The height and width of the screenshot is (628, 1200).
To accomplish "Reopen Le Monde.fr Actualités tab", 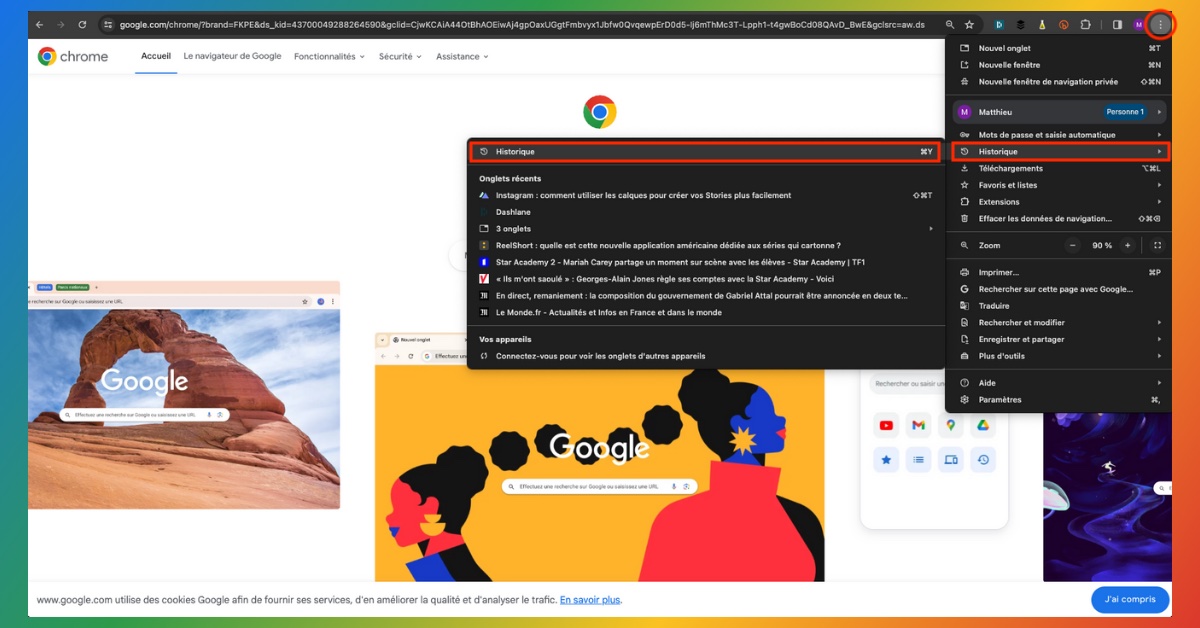I will 705,313.
